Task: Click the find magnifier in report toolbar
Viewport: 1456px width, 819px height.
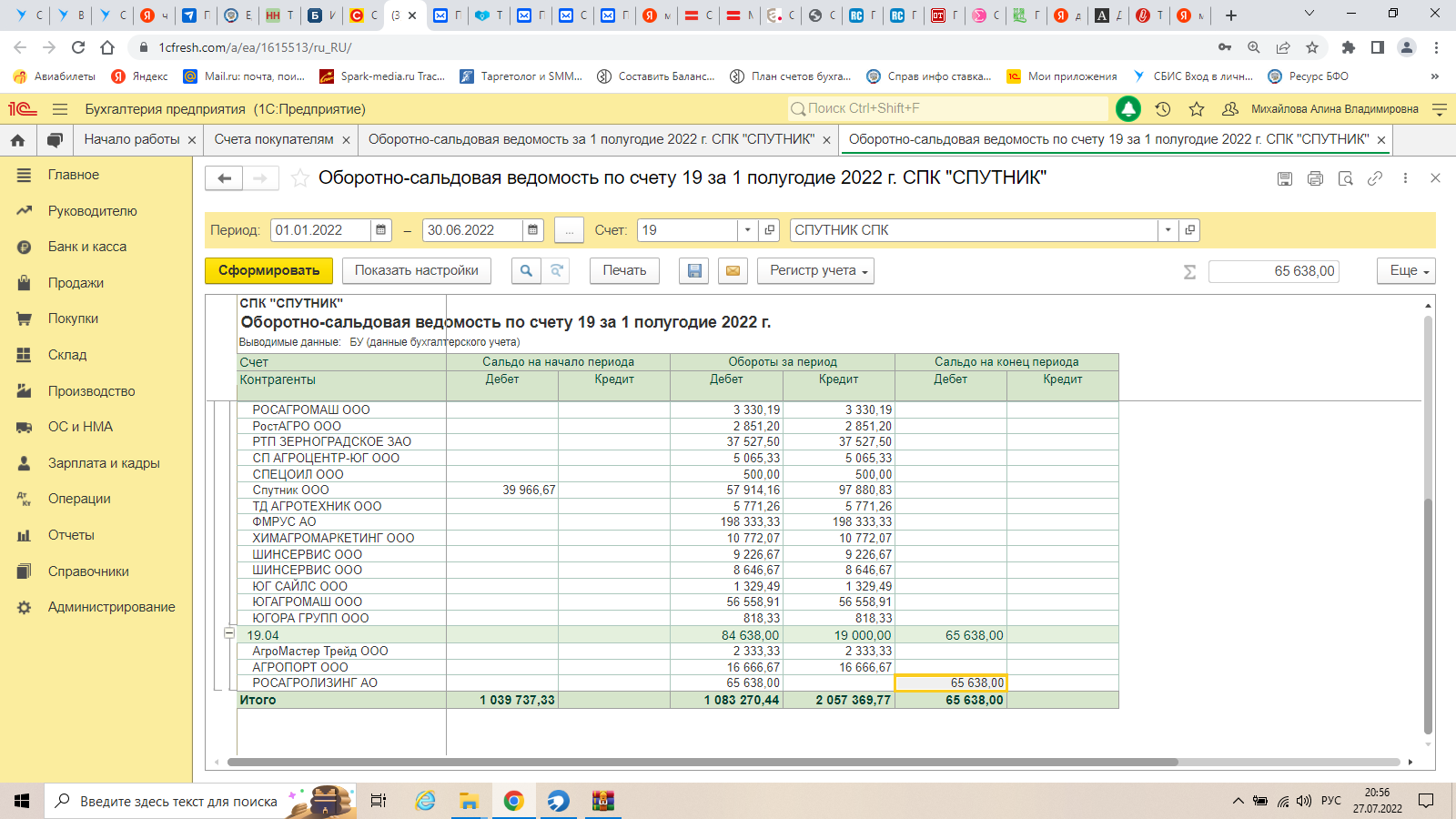Action: point(526,270)
